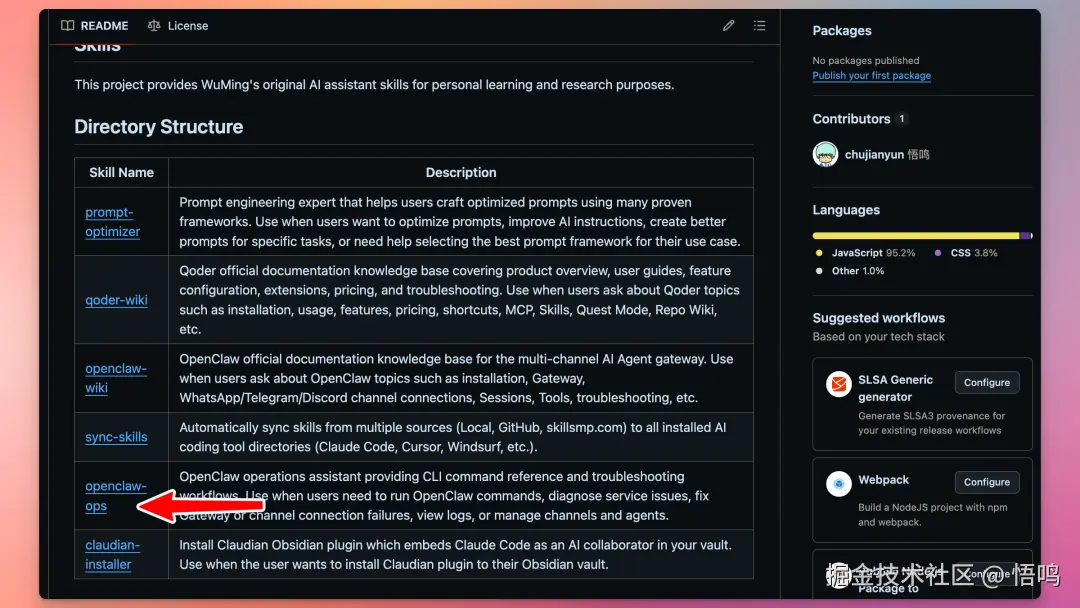Click the Other 1.0% language entry
Image resolution: width=1080 pixels, height=608 pixels.
(850, 271)
